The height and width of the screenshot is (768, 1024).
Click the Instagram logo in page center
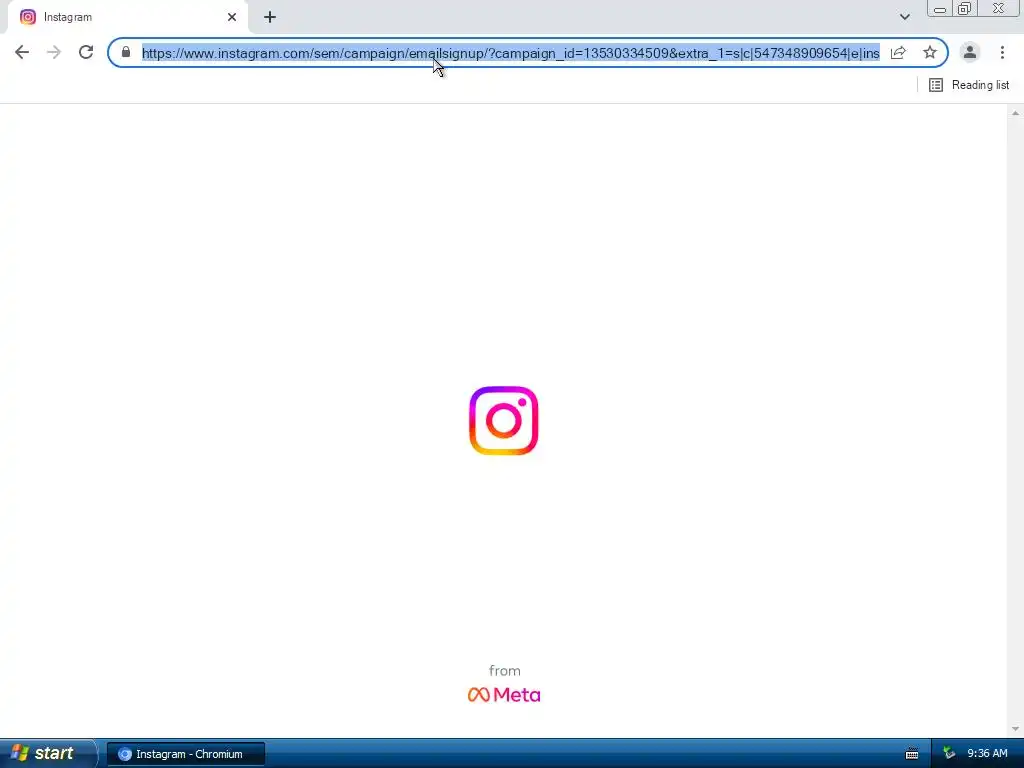504,421
